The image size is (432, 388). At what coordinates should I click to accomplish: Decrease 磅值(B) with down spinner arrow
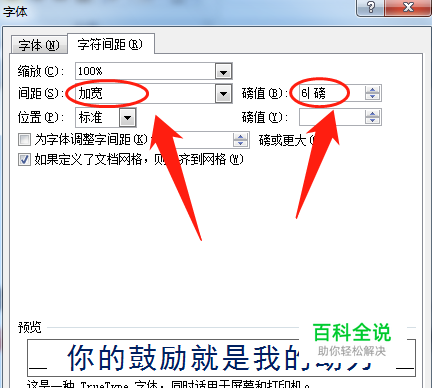(372, 97)
